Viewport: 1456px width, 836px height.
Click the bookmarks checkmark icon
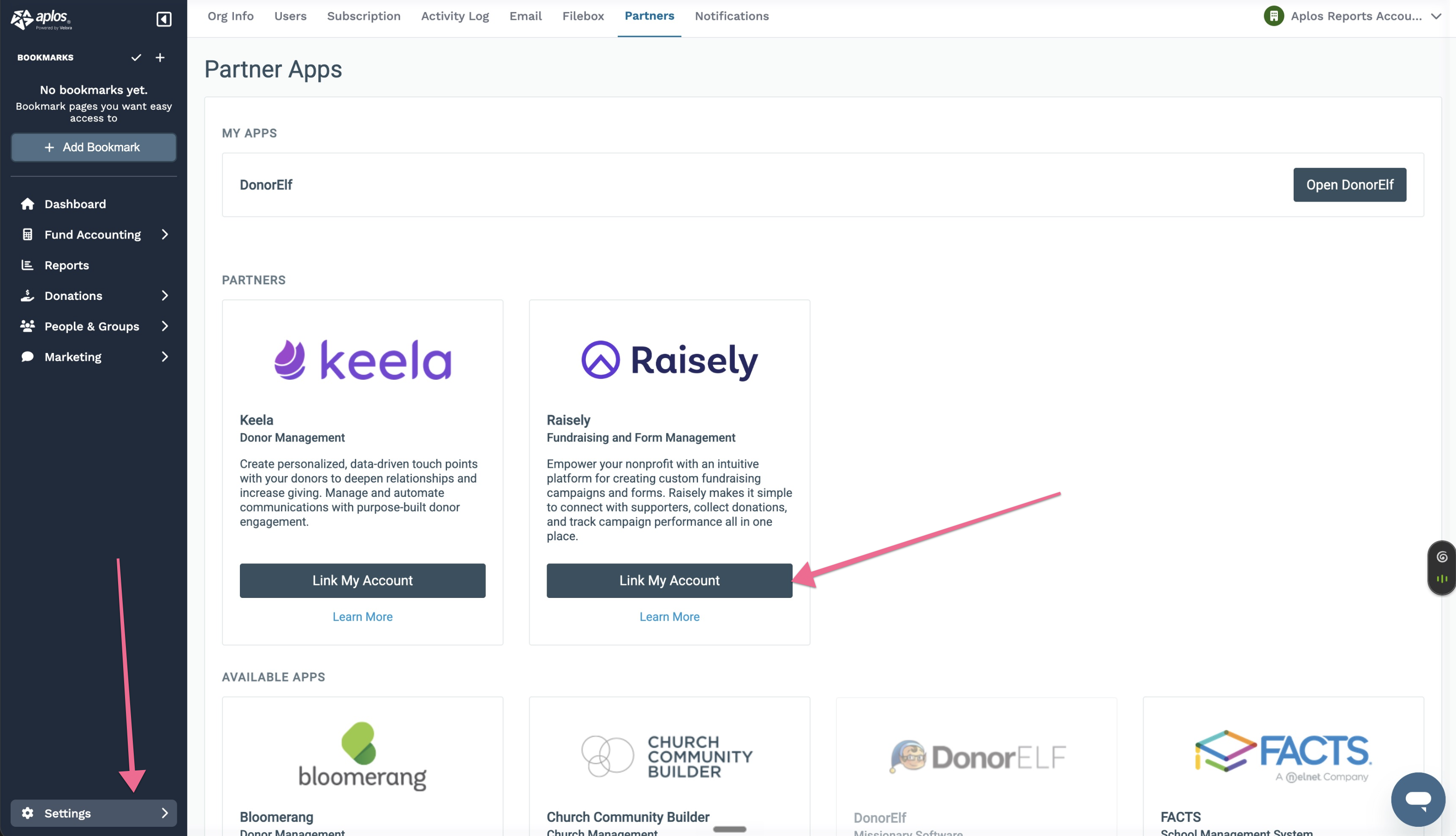tap(136, 57)
